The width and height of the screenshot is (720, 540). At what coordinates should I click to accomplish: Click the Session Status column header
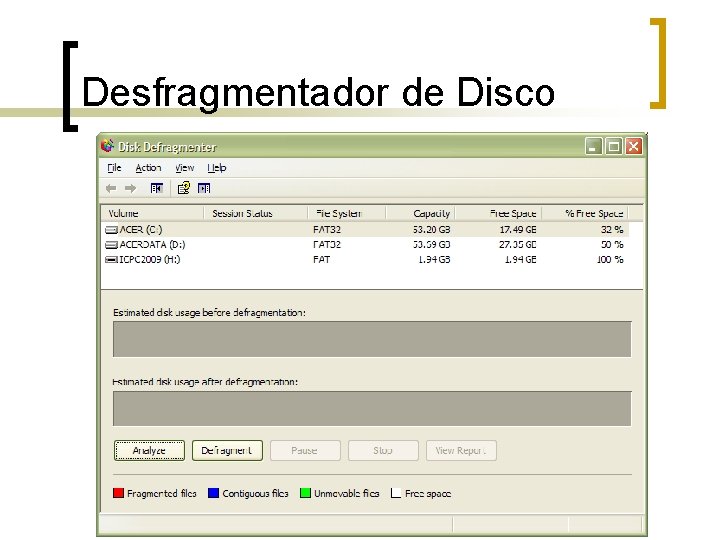pos(255,214)
